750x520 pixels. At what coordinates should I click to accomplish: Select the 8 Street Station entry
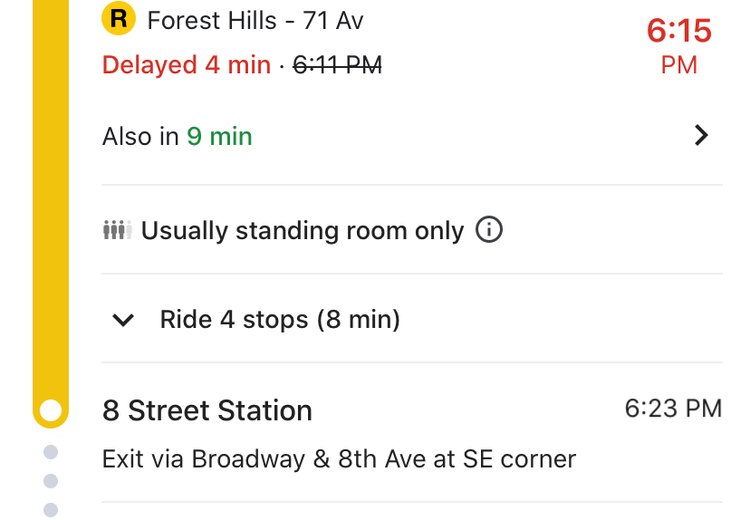(207, 411)
